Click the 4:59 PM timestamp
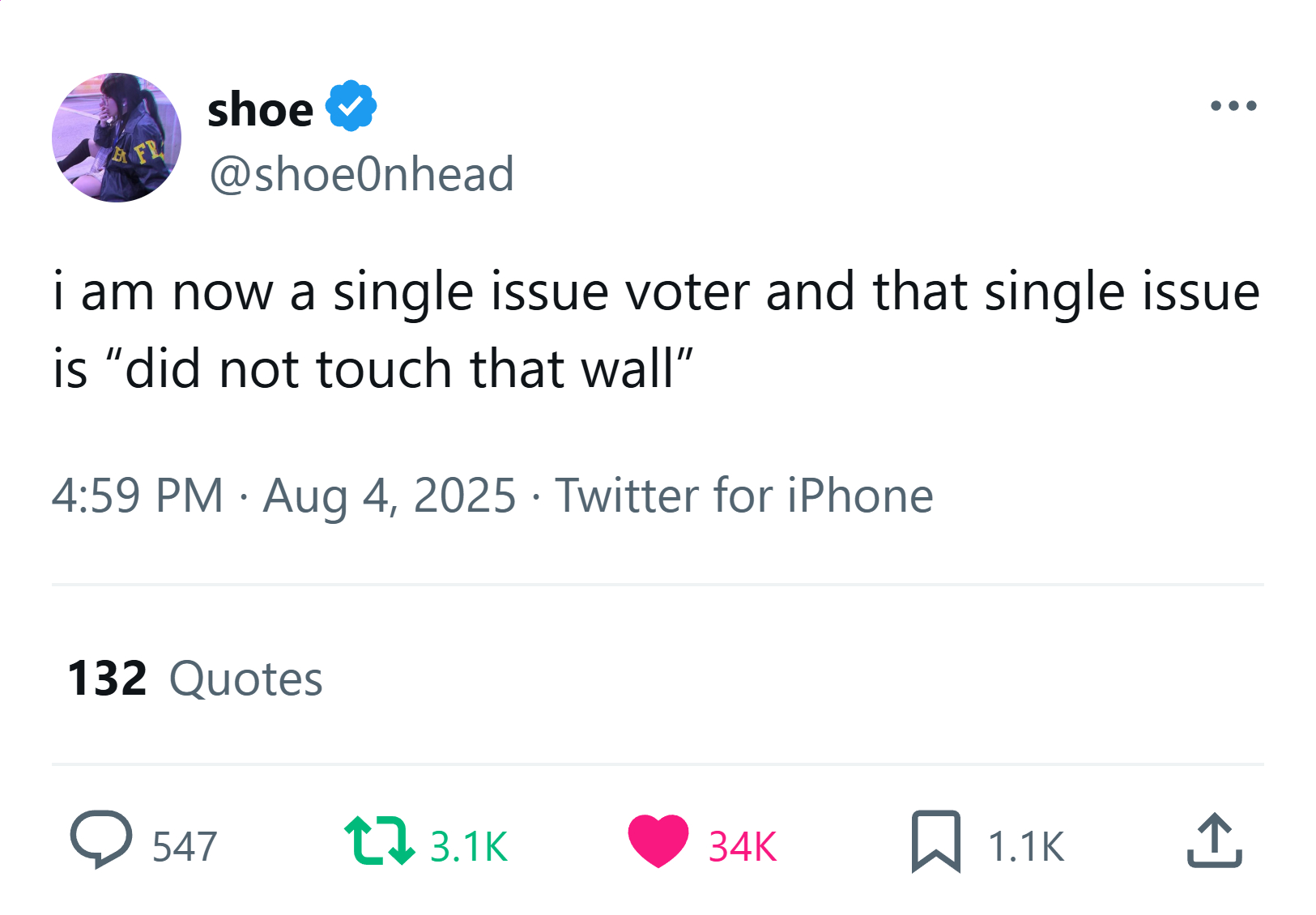 pyautogui.click(x=137, y=496)
